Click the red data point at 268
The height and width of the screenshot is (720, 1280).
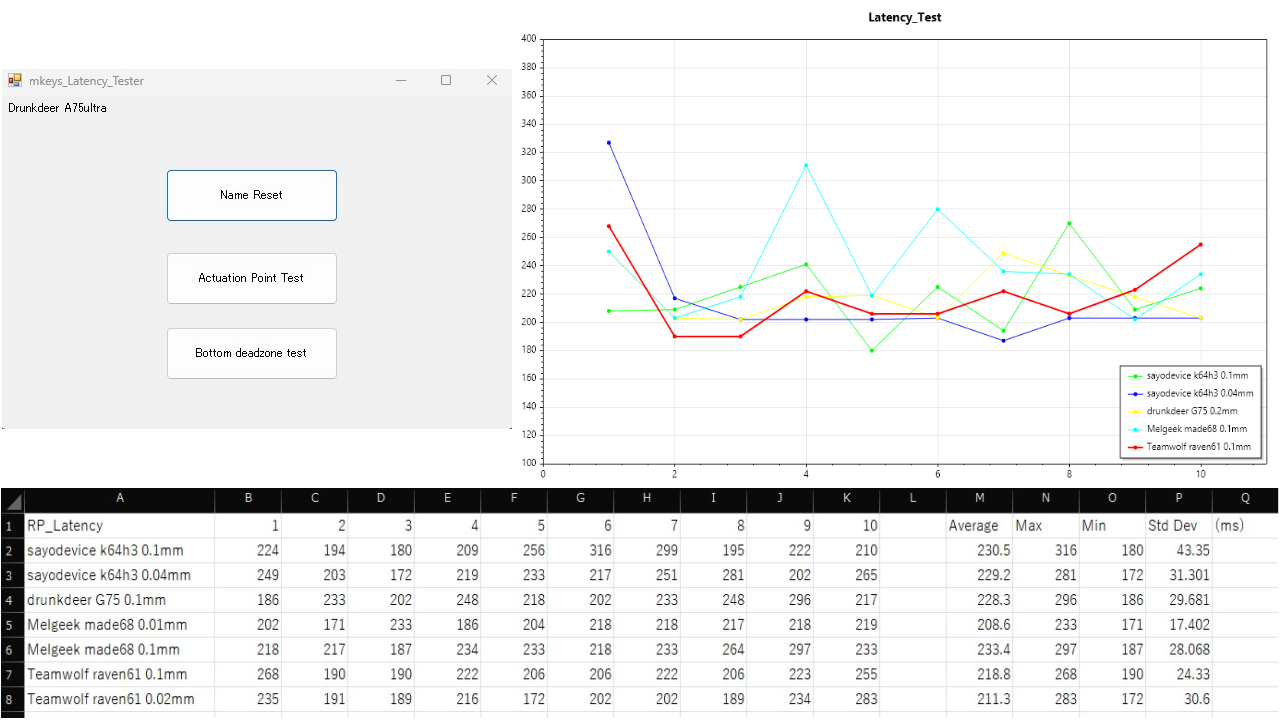pyautogui.click(x=609, y=226)
